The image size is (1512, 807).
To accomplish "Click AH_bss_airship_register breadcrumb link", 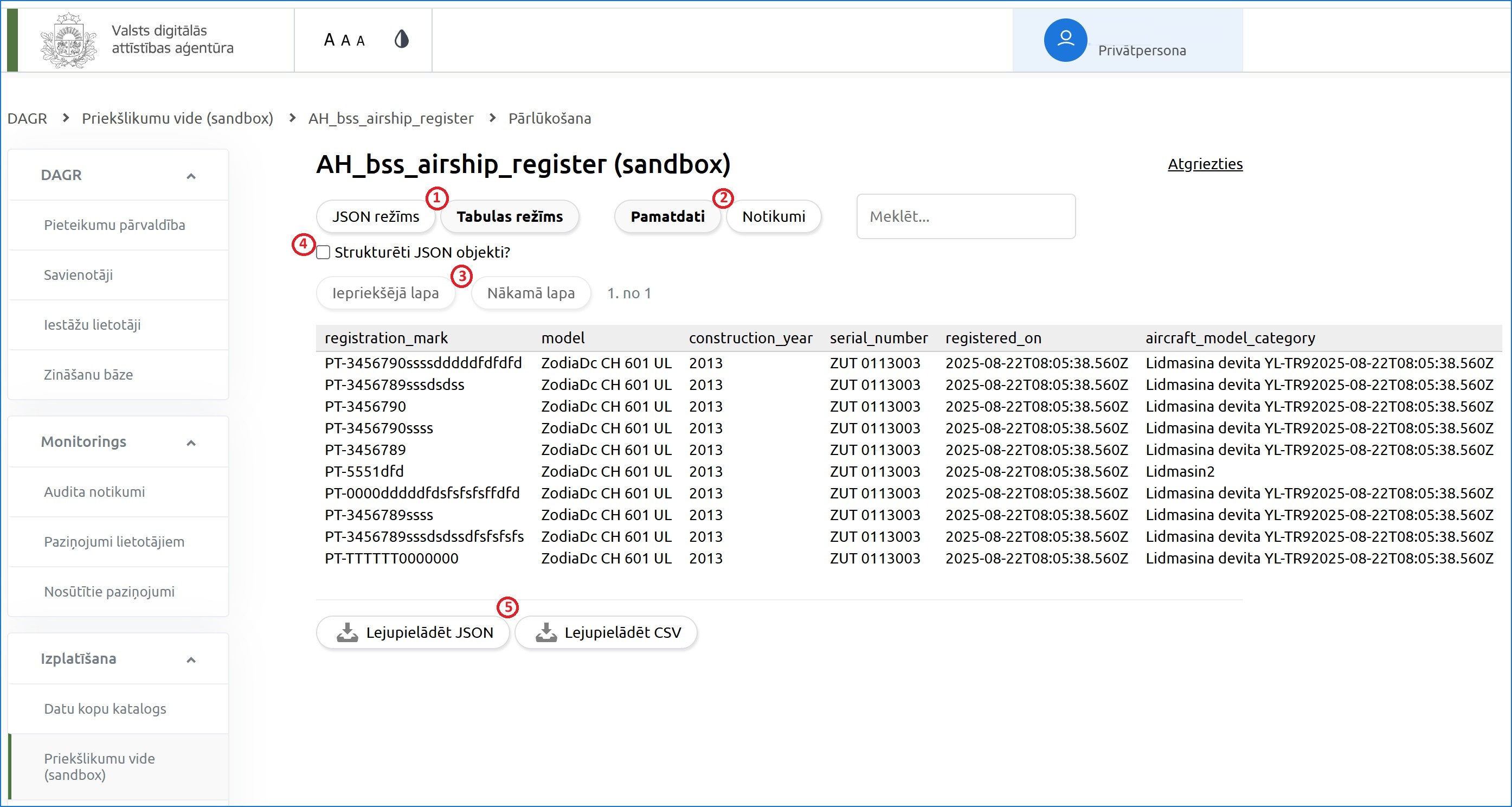I will click(391, 119).
